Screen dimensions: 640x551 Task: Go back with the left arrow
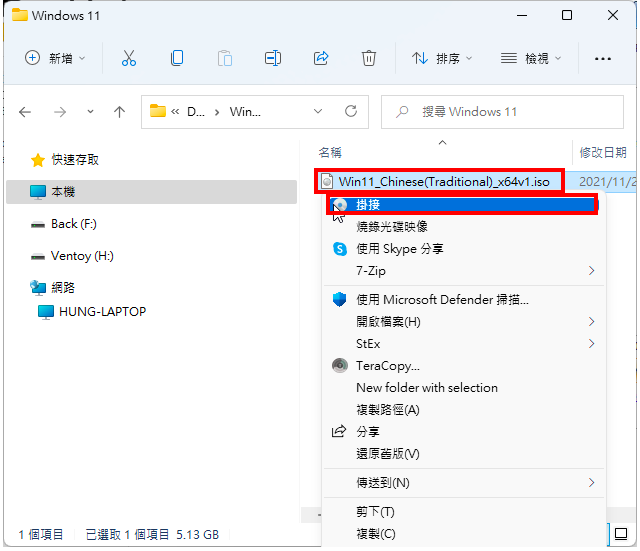(x=25, y=112)
